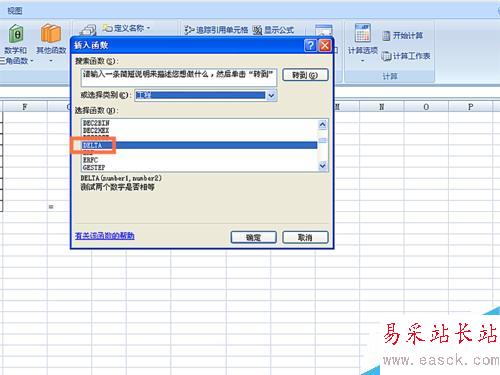Click the Name Manager icon behind dialog
500x375 pixels.
(87, 30)
